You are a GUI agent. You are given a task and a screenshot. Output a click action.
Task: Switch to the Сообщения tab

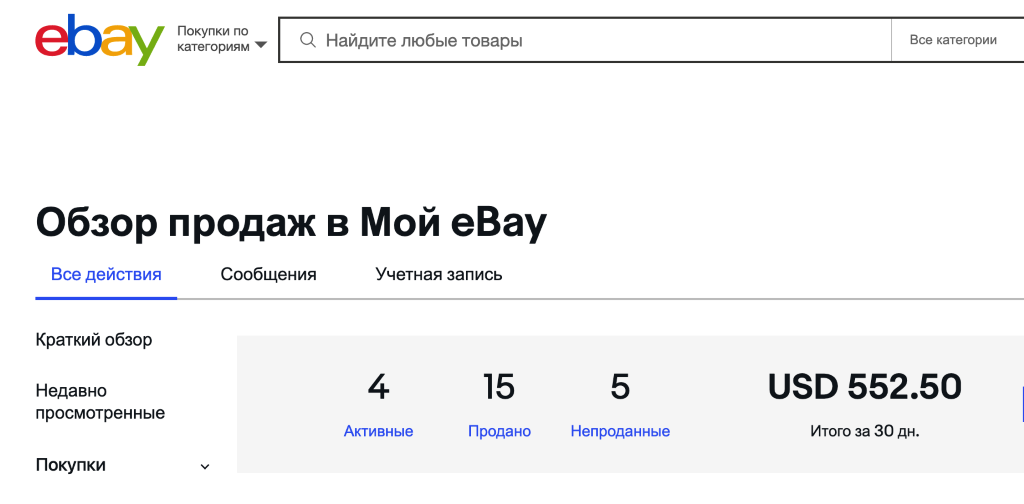coord(268,274)
